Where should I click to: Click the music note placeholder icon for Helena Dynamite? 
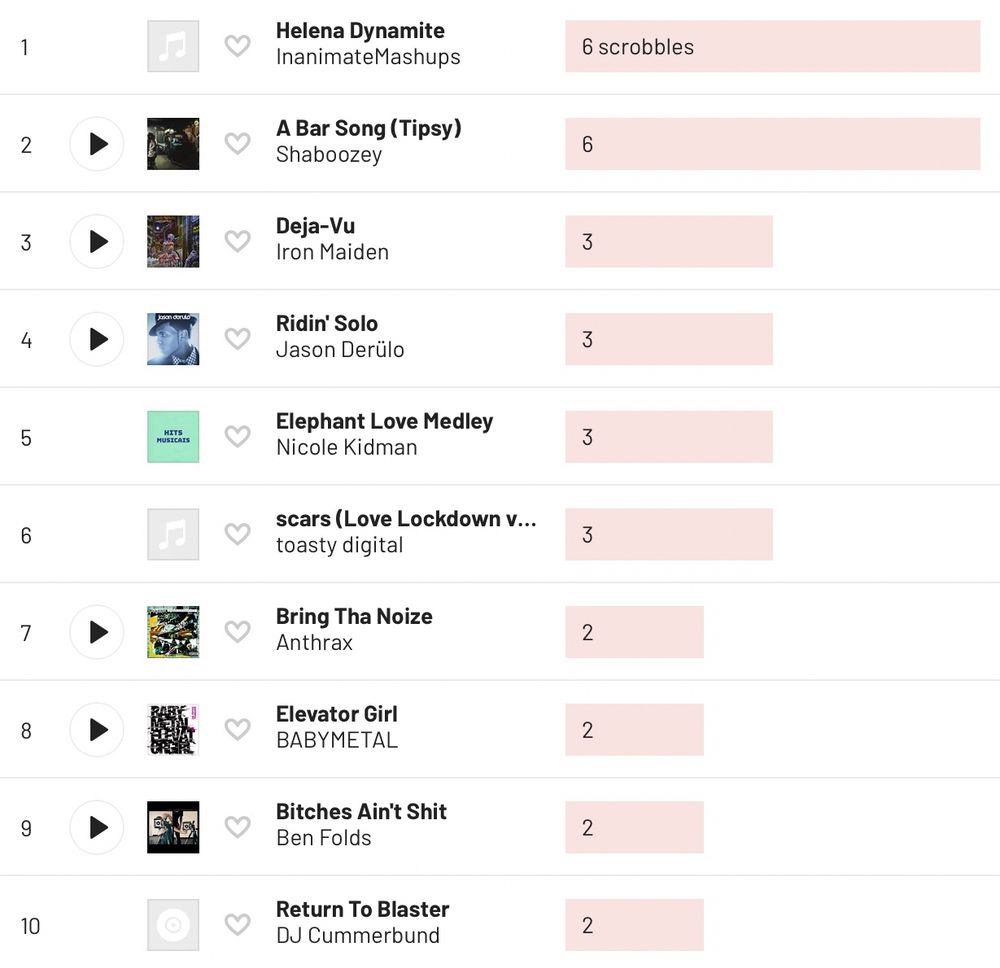click(172, 46)
